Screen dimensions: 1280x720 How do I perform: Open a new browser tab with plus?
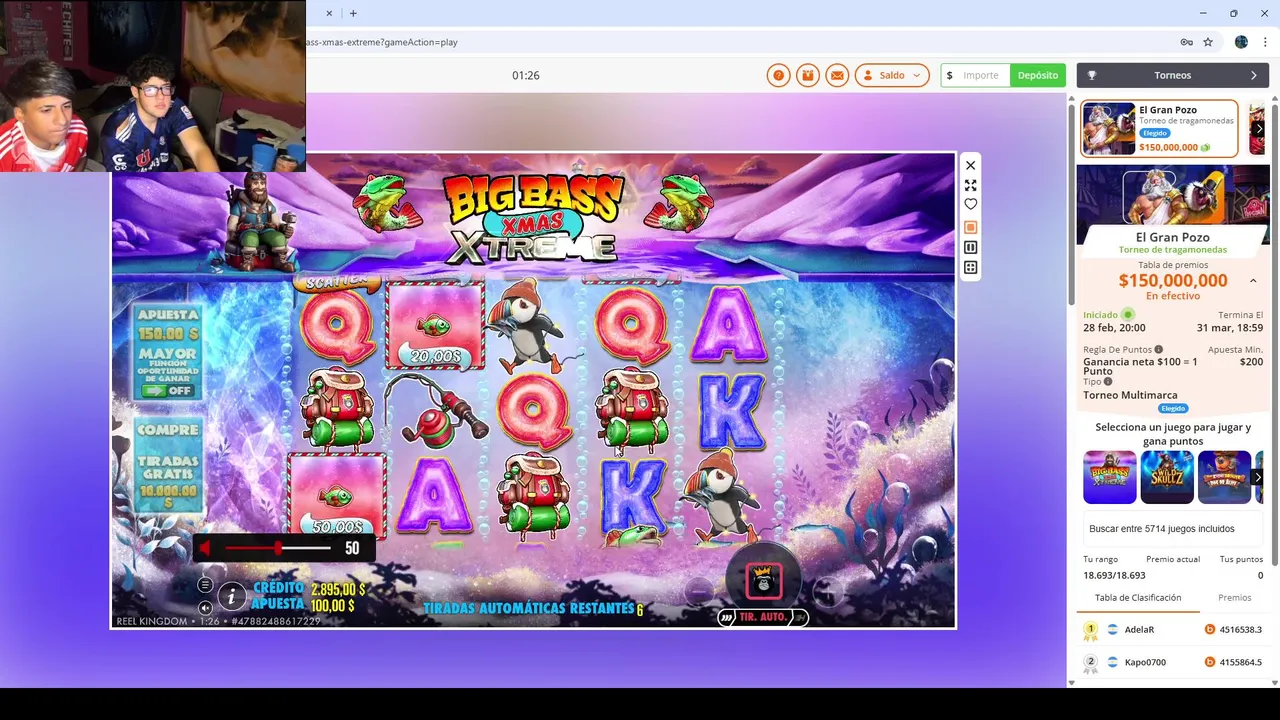point(353,13)
